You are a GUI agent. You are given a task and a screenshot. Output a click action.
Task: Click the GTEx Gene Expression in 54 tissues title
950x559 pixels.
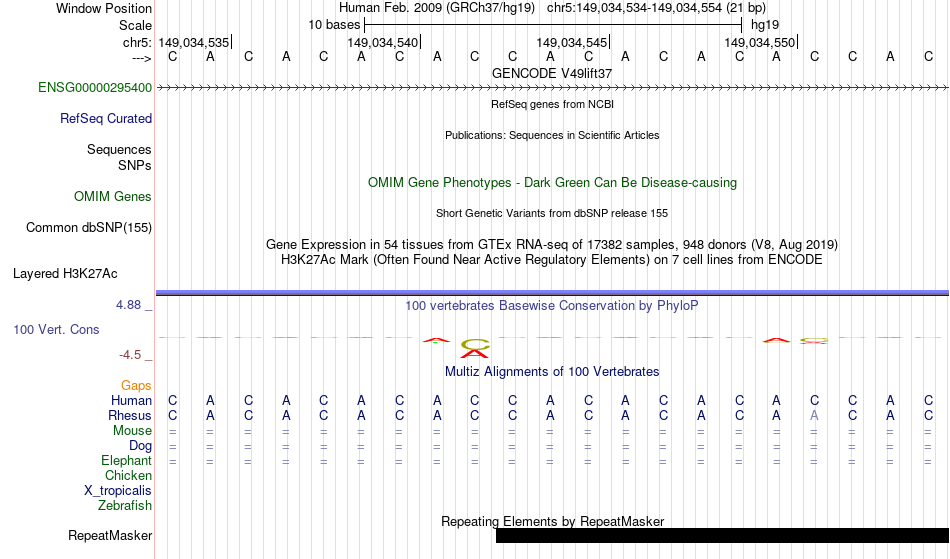(x=552, y=245)
